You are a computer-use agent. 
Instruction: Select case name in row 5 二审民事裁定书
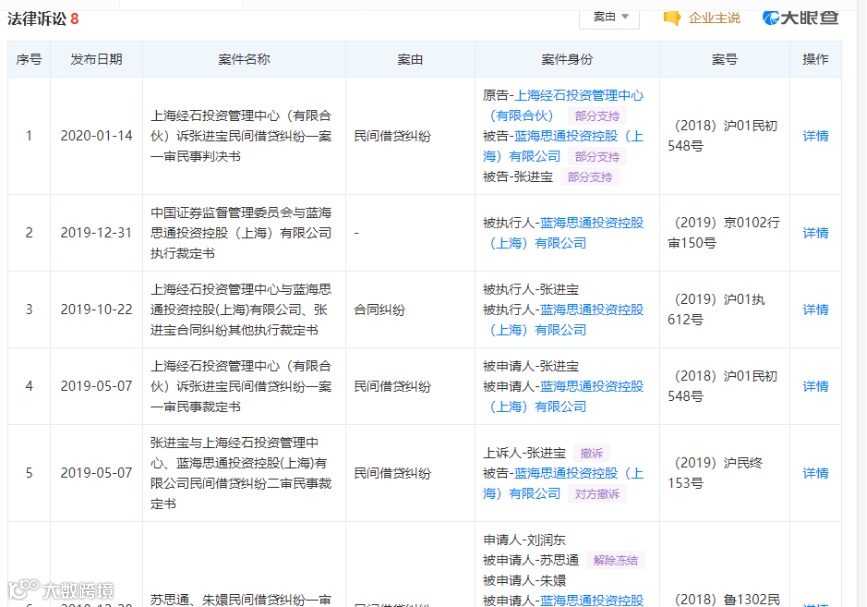point(241,473)
